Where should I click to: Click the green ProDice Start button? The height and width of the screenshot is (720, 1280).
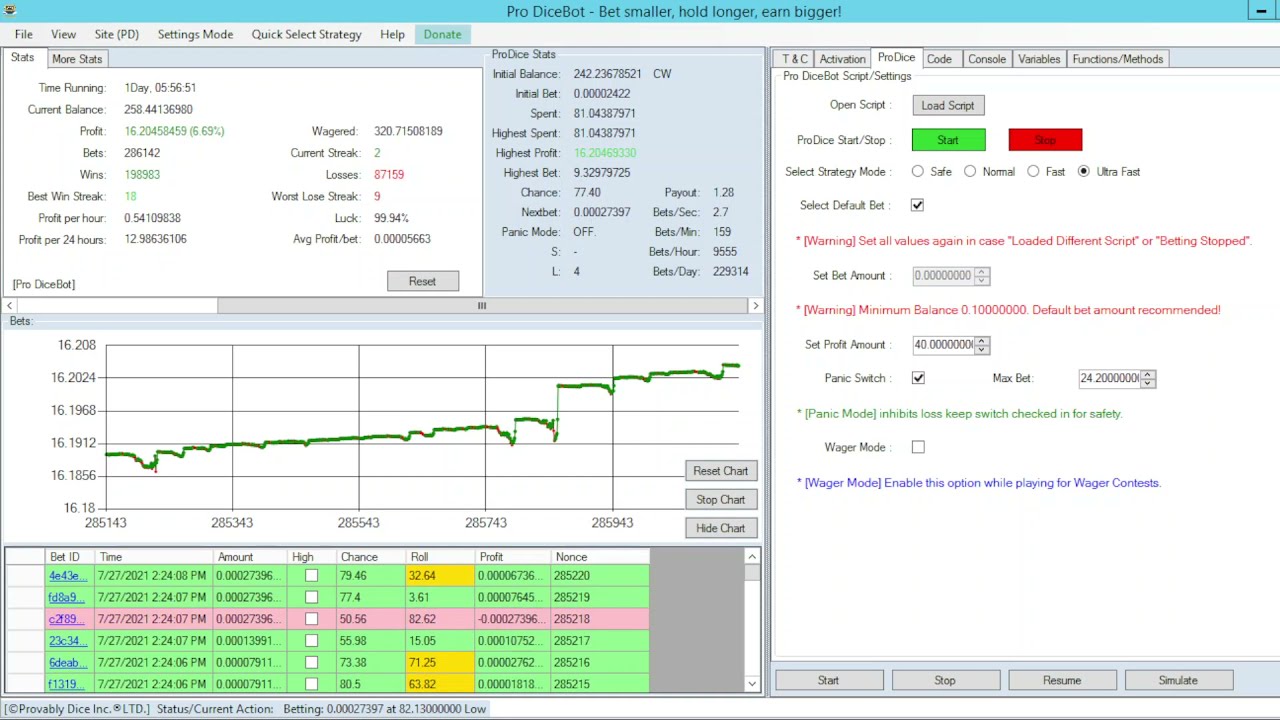(x=948, y=140)
